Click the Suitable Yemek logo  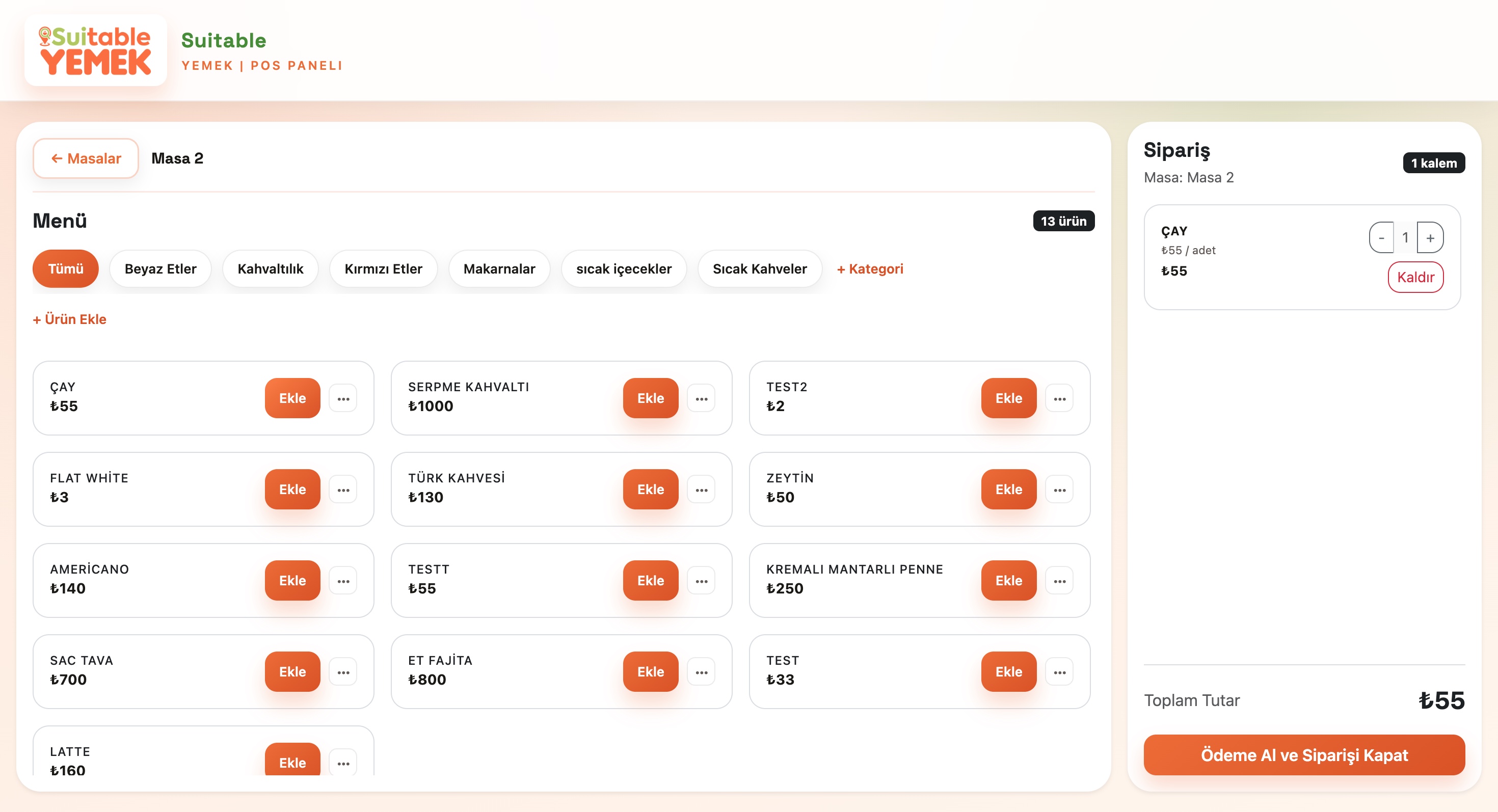tap(96, 50)
